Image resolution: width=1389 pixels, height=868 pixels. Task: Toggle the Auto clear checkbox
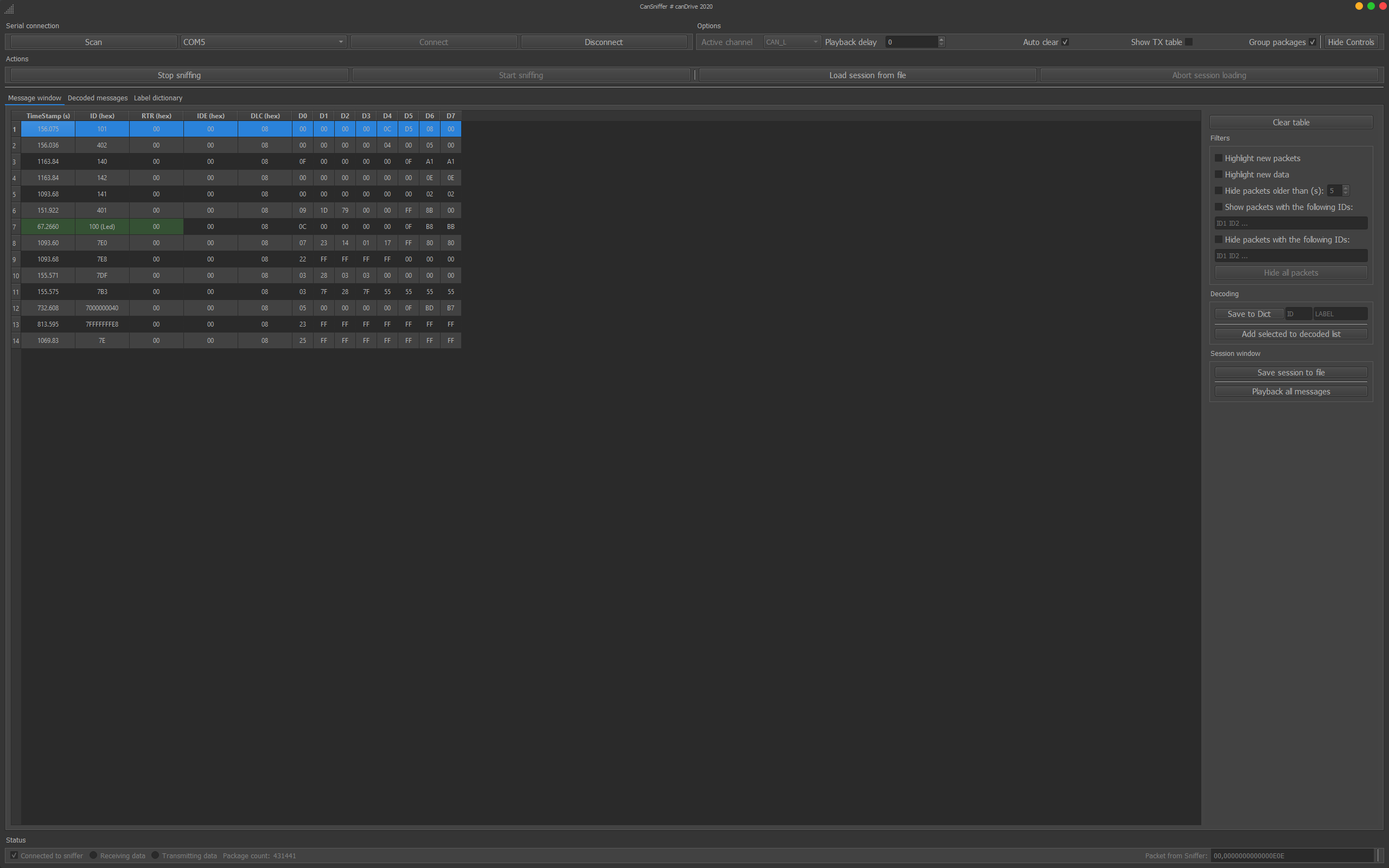click(1065, 42)
